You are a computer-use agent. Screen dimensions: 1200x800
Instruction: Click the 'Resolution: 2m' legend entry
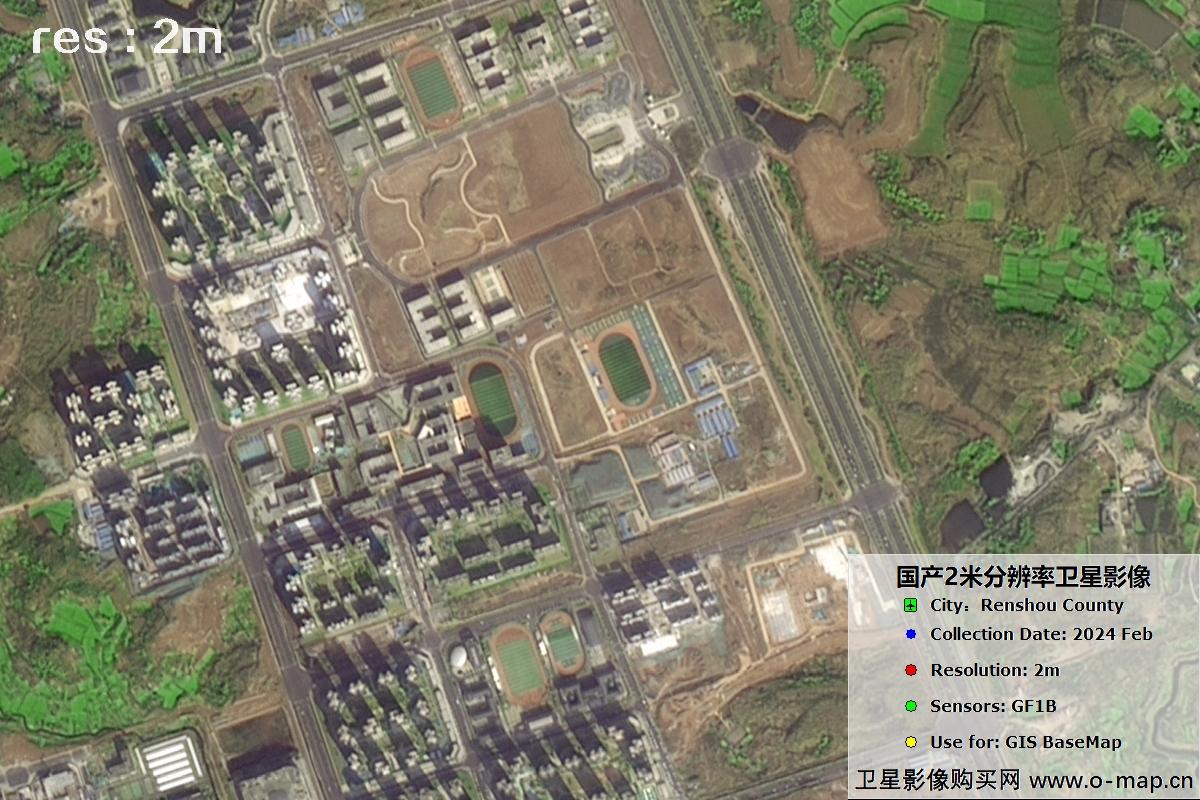pyautogui.click(x=994, y=670)
